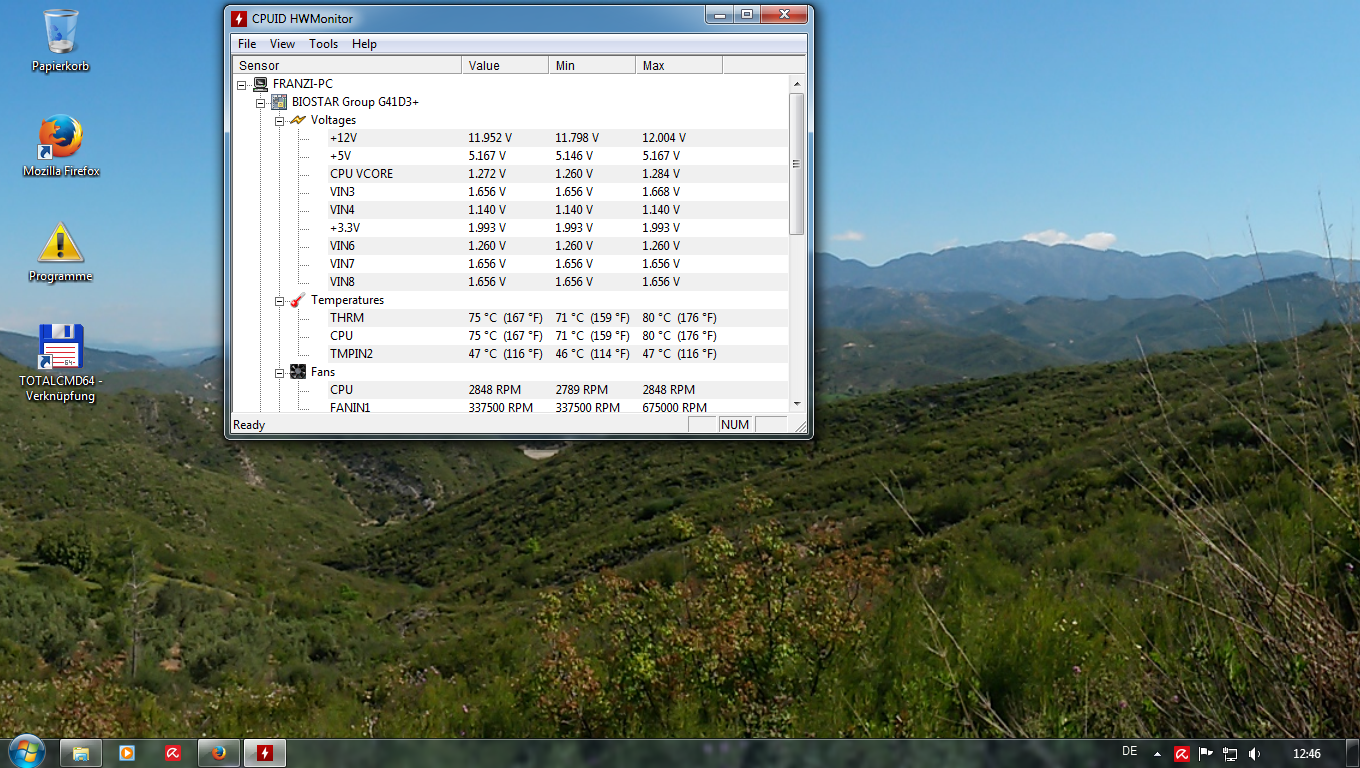Click the Avira tray icon
The height and width of the screenshot is (768, 1360).
pyautogui.click(x=1182, y=754)
